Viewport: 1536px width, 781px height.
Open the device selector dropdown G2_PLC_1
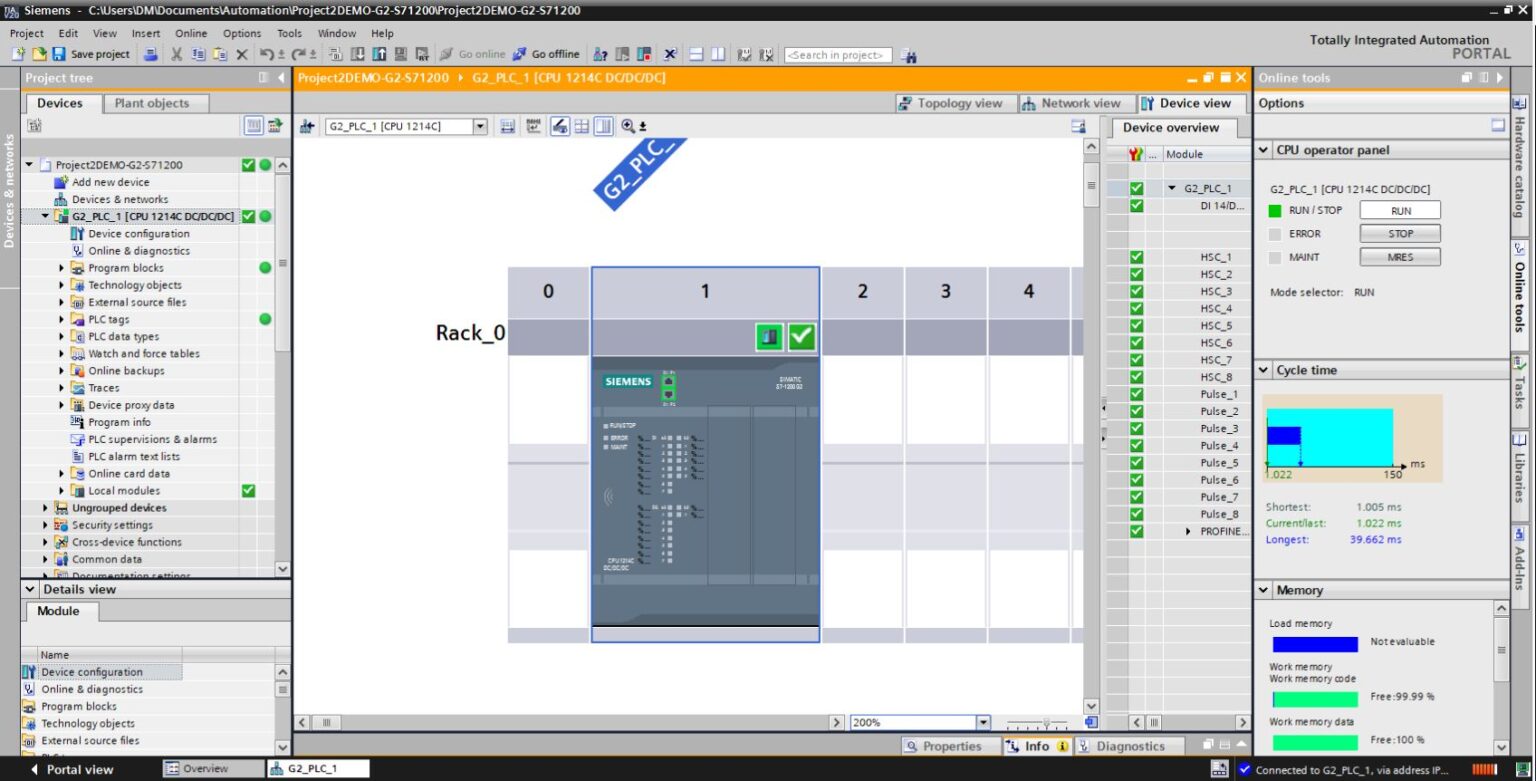(x=479, y=126)
